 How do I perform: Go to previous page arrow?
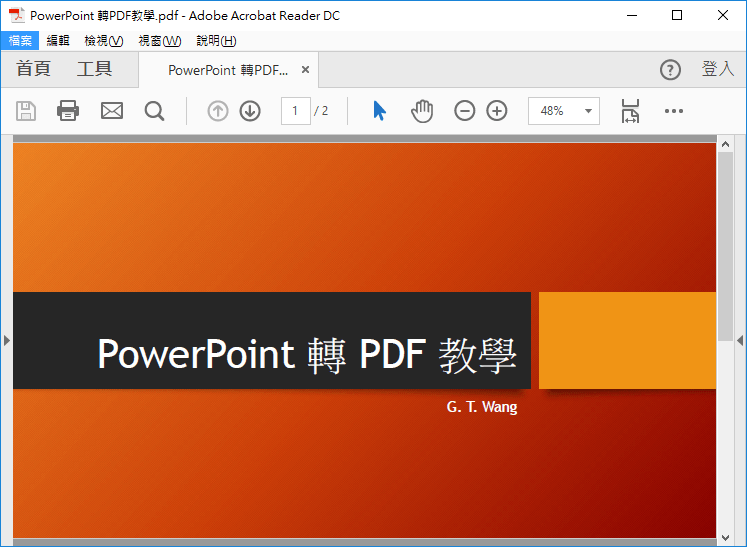click(218, 111)
